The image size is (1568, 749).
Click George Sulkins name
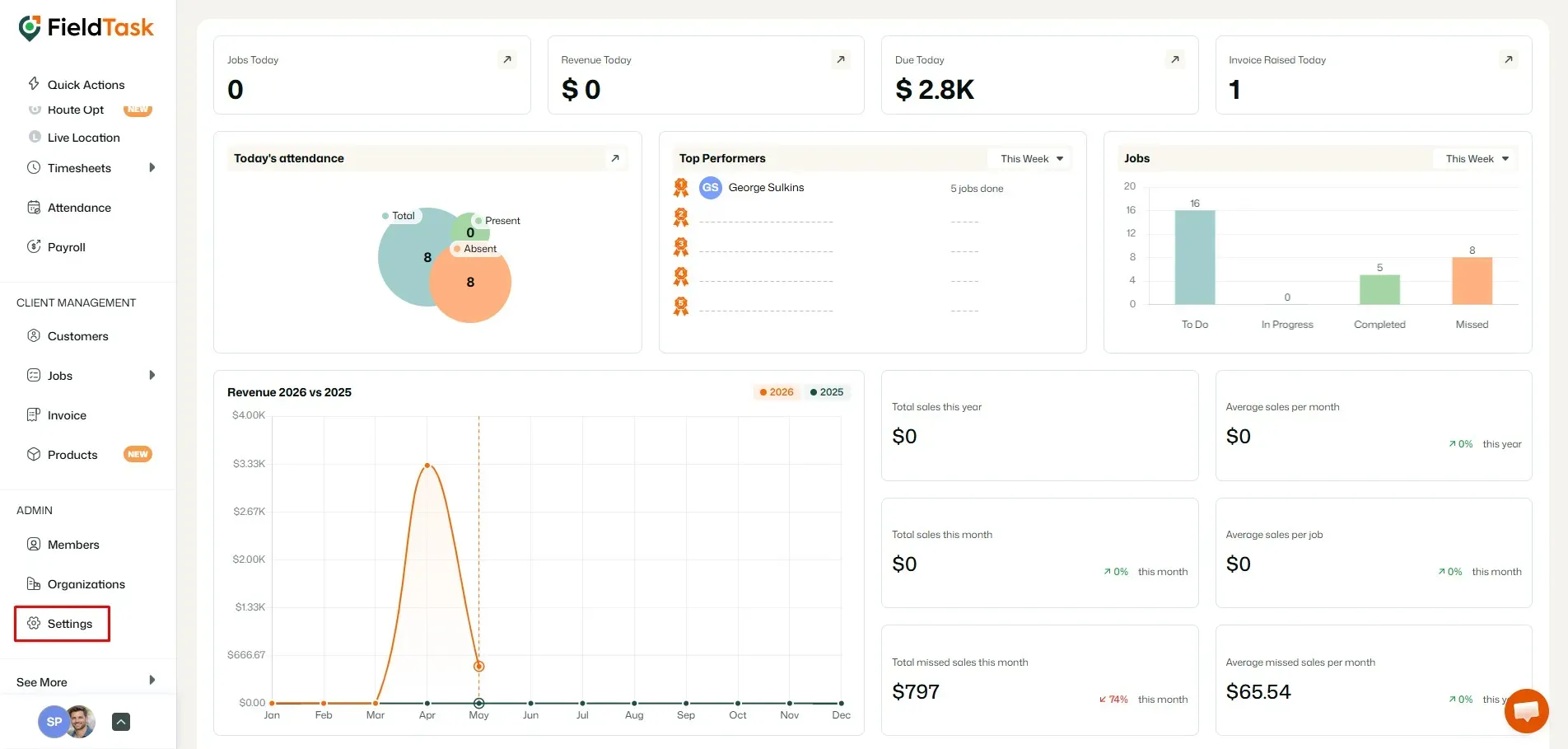(x=766, y=188)
